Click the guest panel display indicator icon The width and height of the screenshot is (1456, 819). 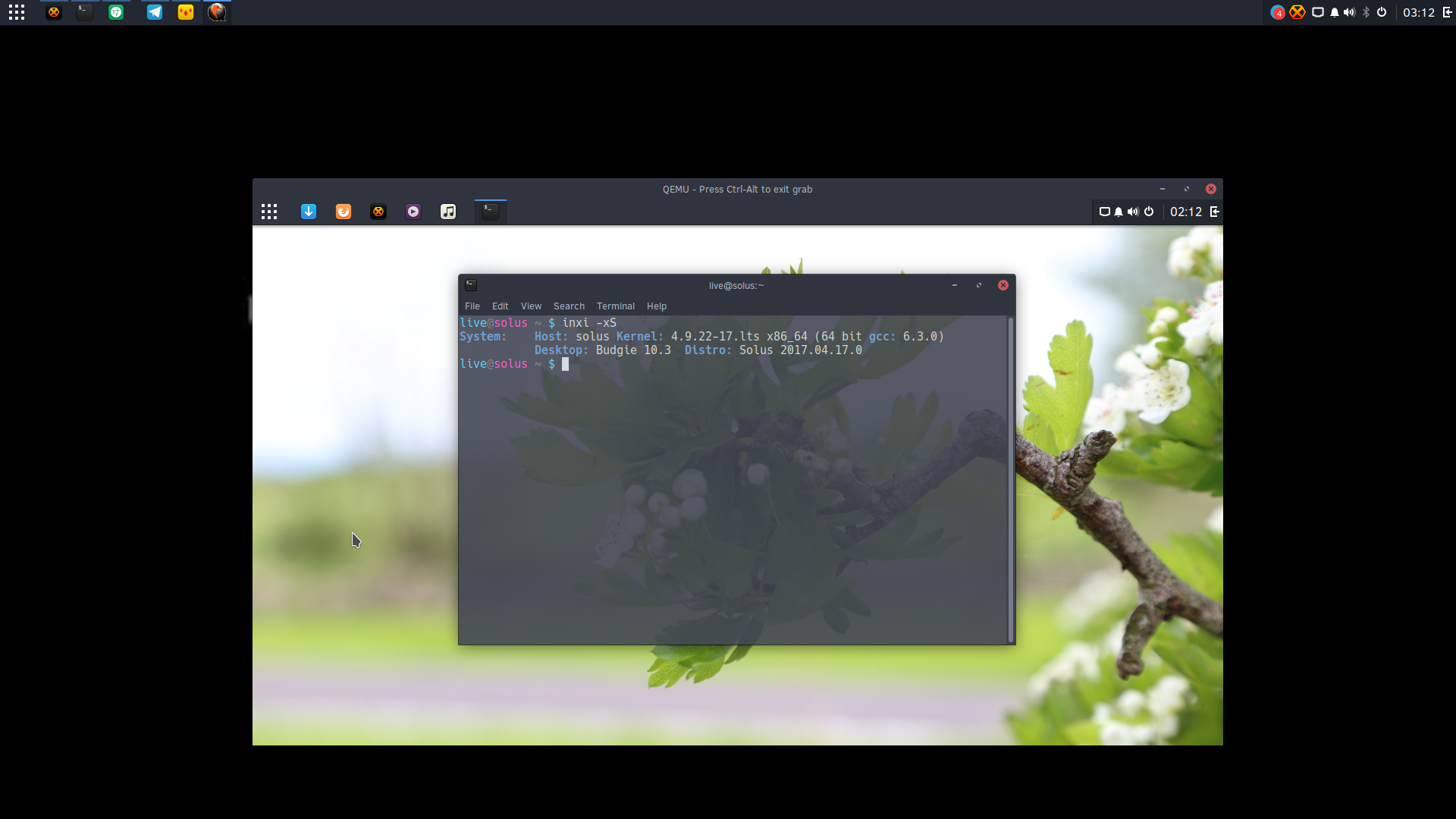(1105, 212)
